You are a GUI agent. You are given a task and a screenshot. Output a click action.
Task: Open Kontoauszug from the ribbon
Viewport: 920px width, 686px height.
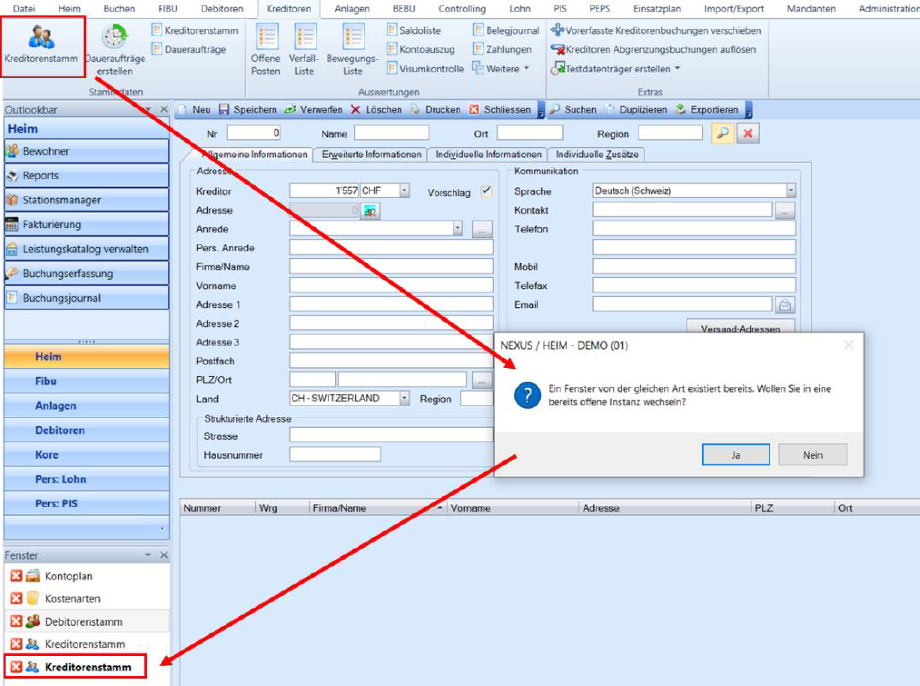pos(421,49)
